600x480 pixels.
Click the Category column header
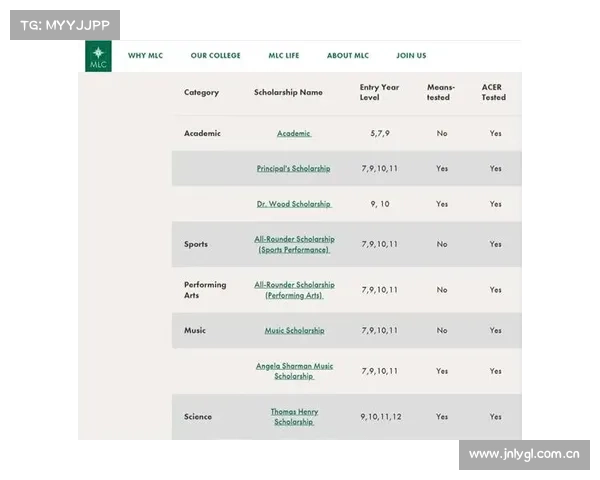pos(201,92)
